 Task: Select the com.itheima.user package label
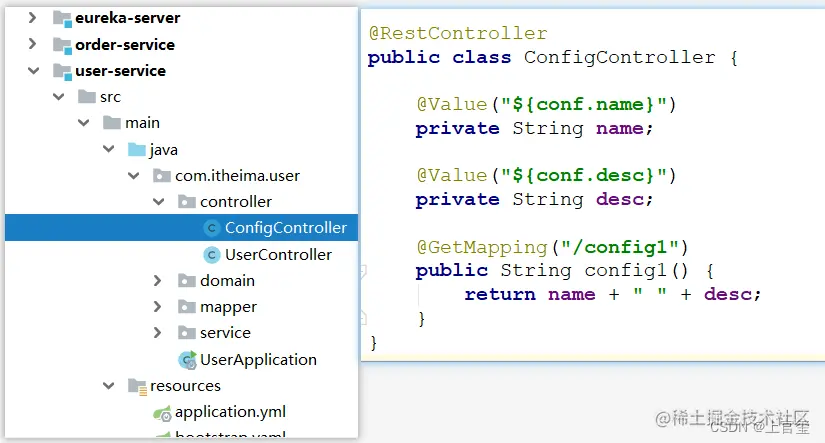pyautogui.click(x=237, y=176)
